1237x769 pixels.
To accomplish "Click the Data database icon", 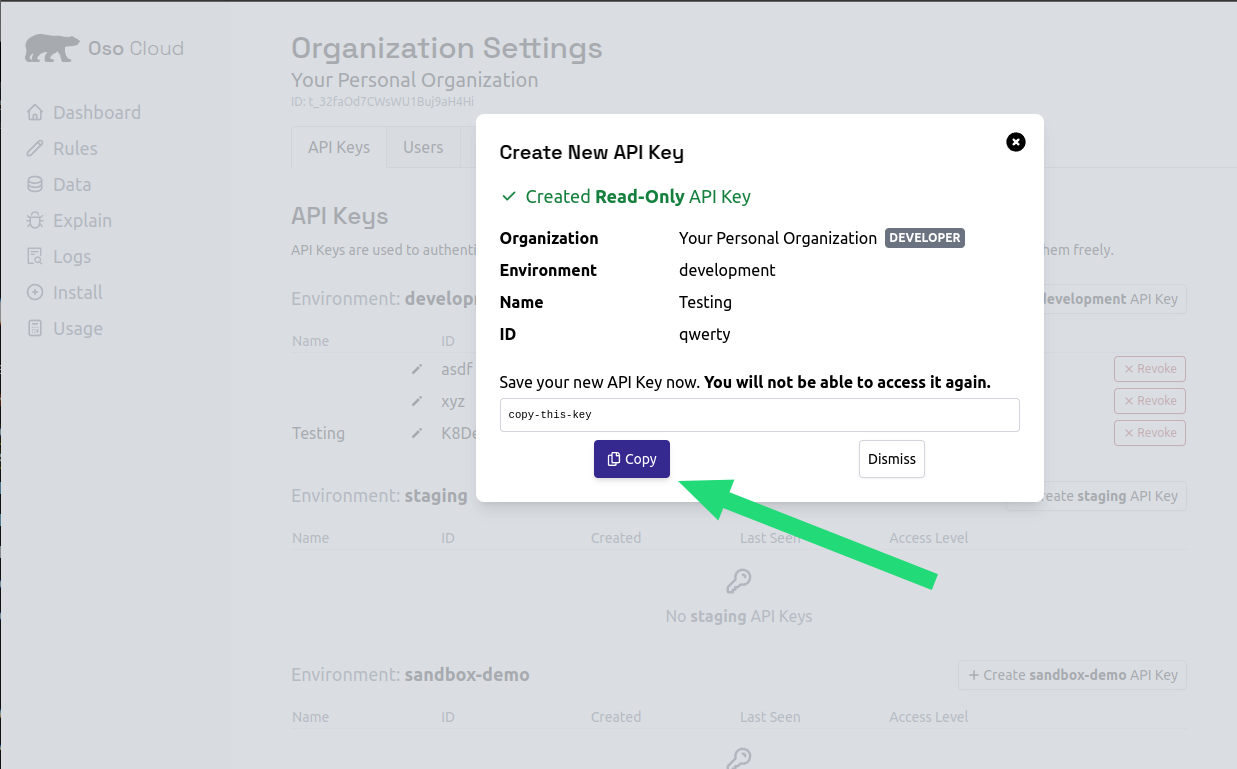I will (x=35, y=184).
